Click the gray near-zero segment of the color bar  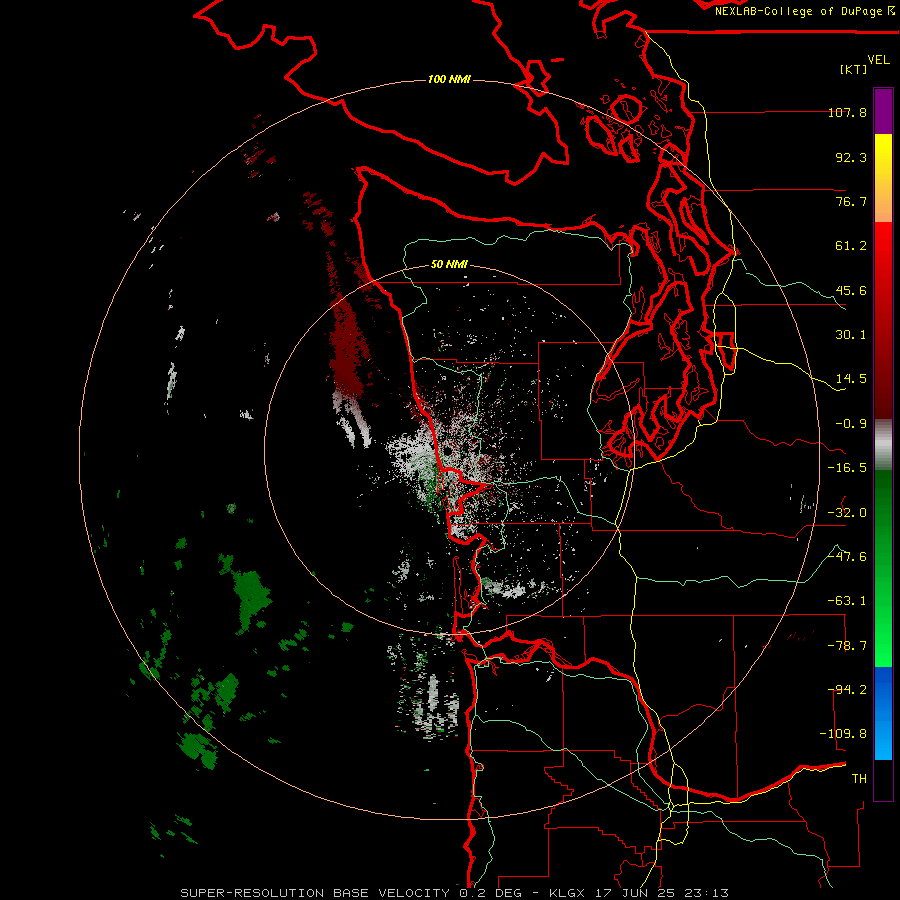click(883, 445)
